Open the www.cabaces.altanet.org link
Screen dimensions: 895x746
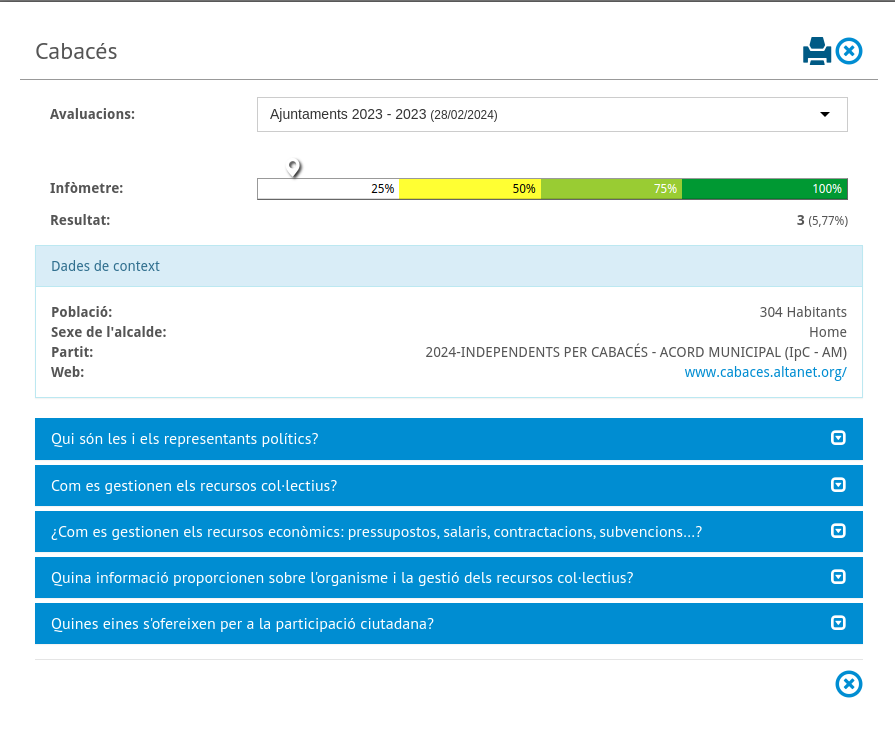[x=765, y=372]
